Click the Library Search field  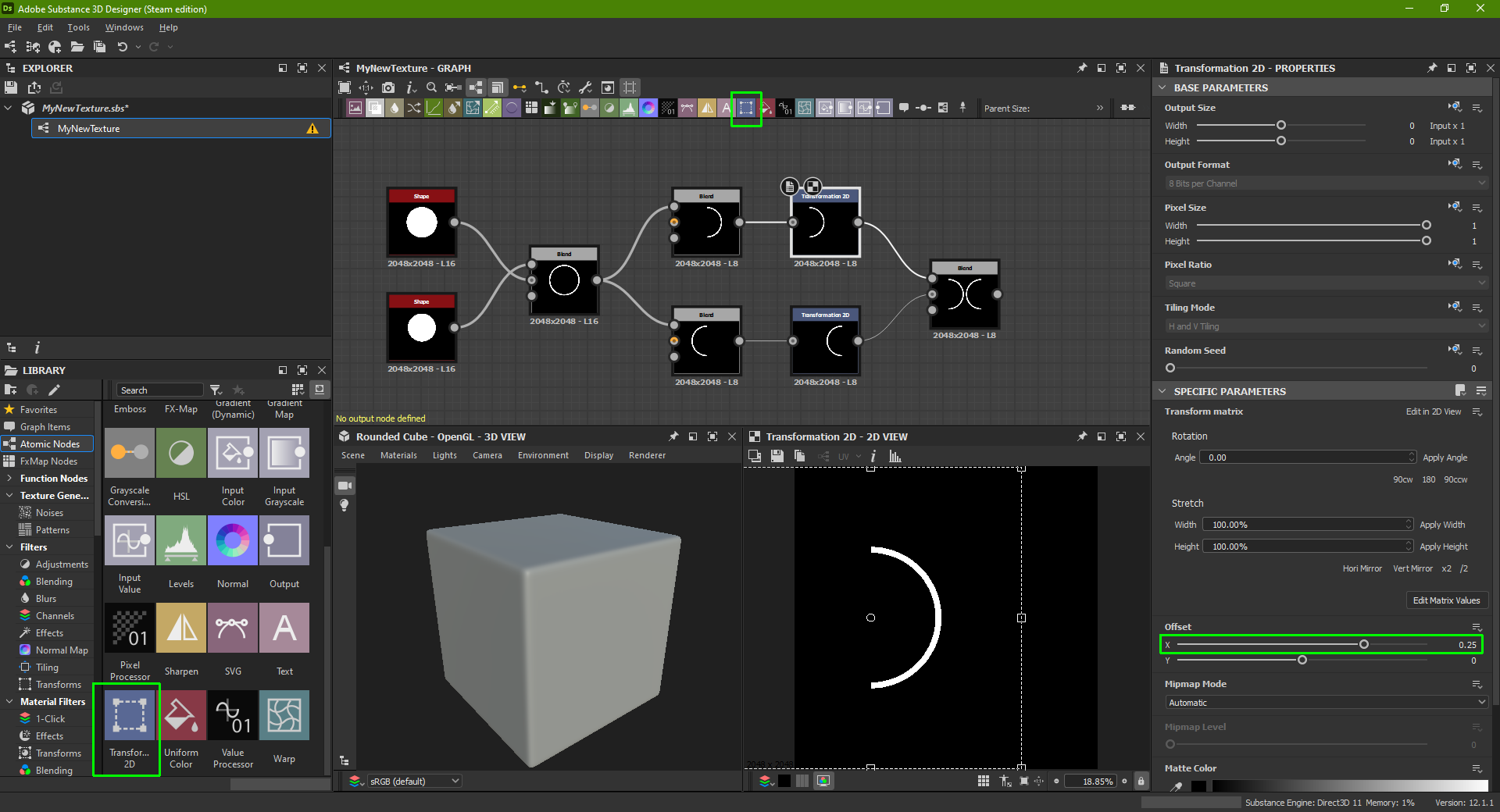coord(160,390)
